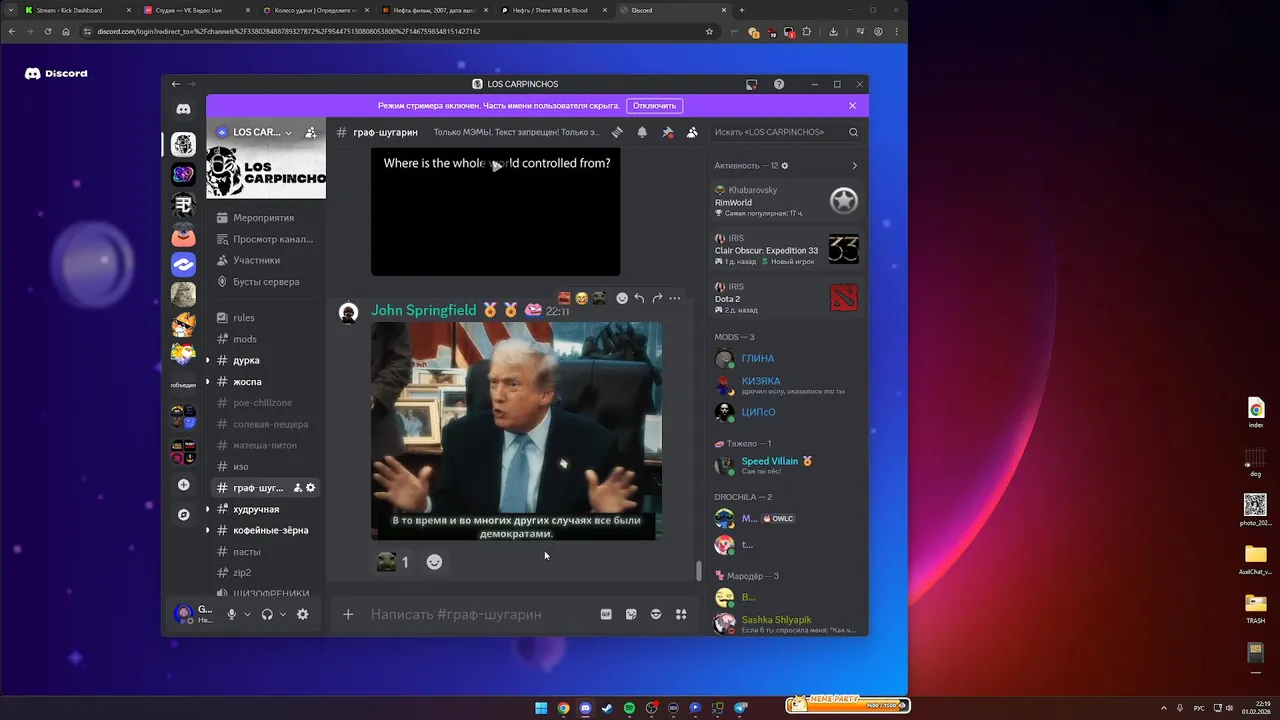This screenshot has height=720, width=1280.
Task: Open the Discord help icon
Action: (779, 84)
